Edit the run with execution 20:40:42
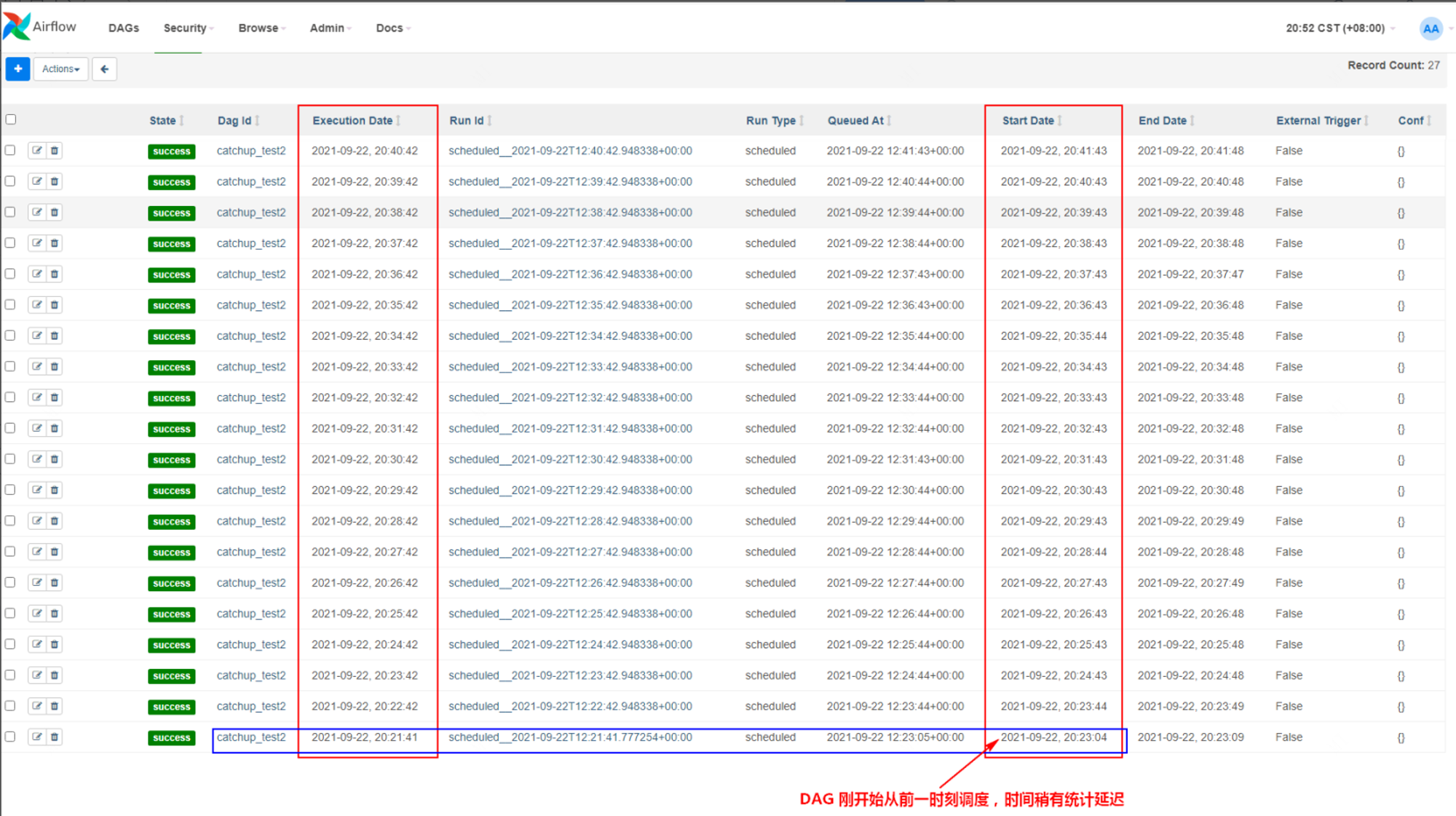Image resolution: width=1456 pixels, height=816 pixels. click(x=36, y=151)
